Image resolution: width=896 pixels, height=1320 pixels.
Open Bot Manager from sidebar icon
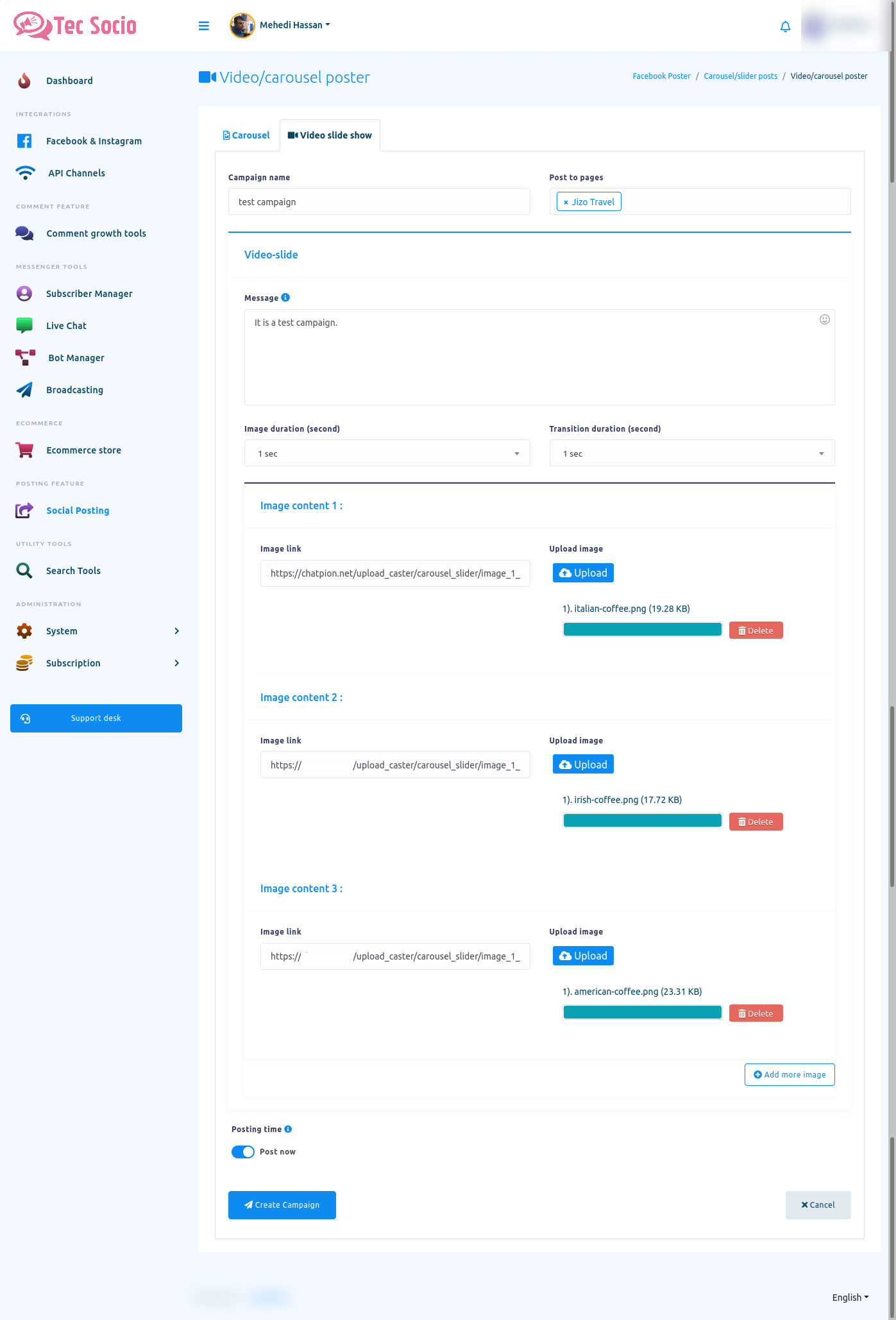point(25,358)
